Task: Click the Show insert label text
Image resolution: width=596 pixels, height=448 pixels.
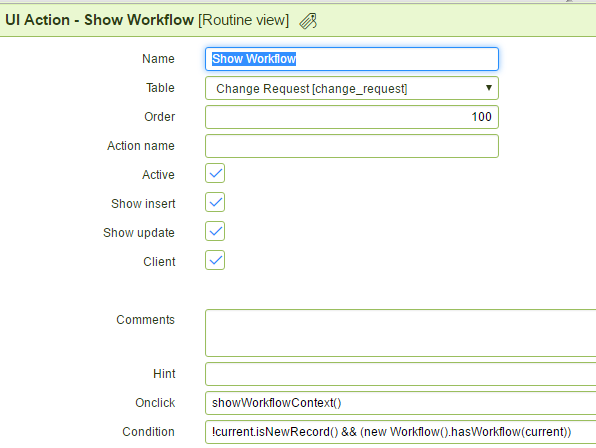Action: click(x=143, y=204)
